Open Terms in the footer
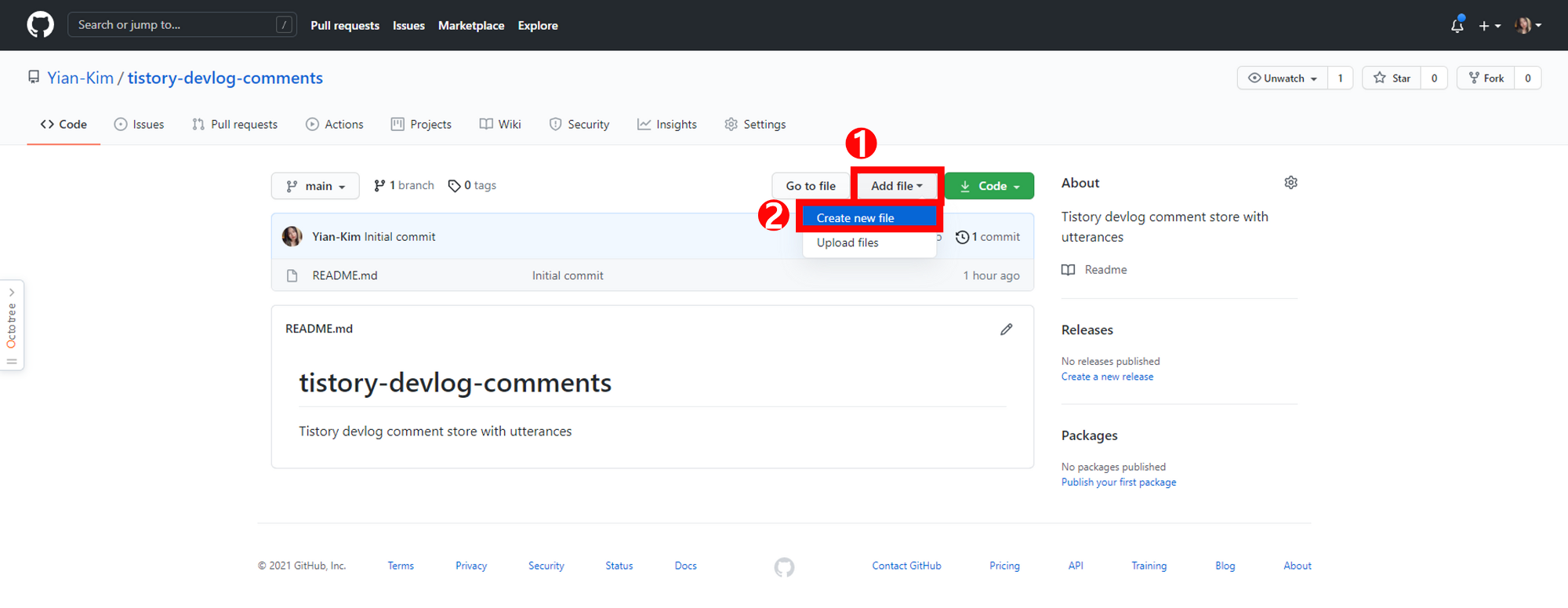The image size is (1568, 608). 401,566
